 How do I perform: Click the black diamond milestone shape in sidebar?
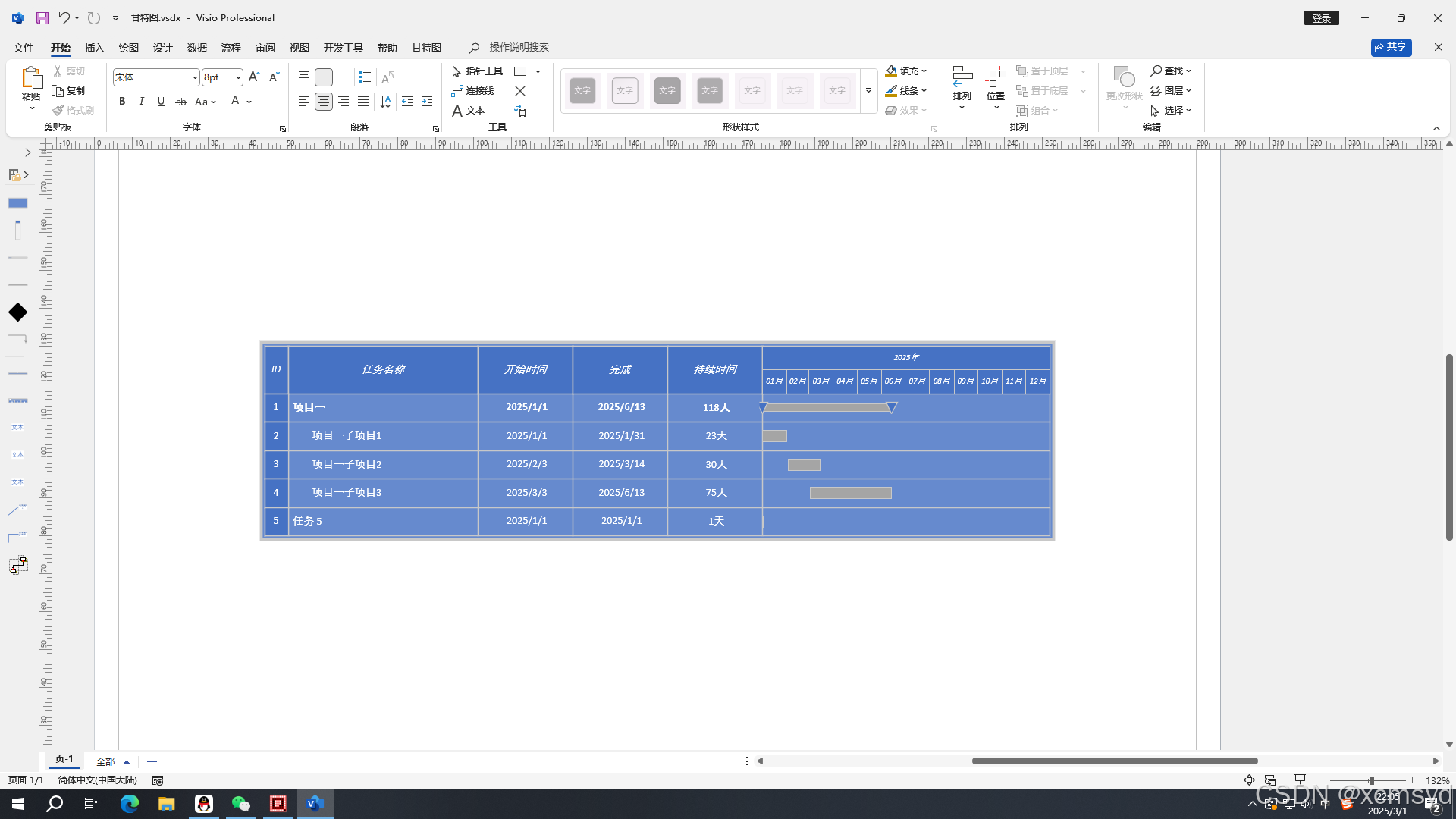coord(17,312)
